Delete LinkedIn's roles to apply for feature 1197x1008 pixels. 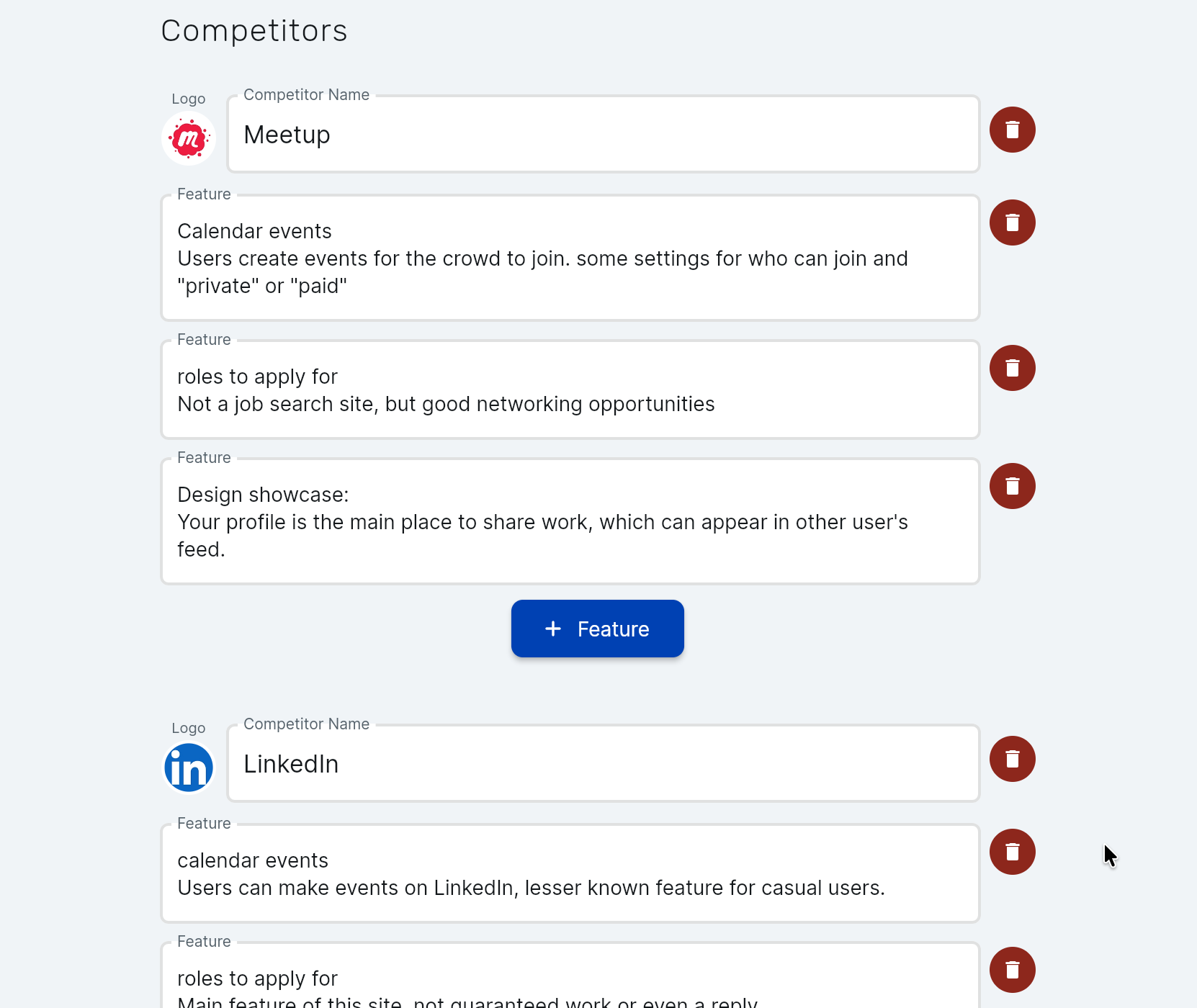click(1012, 971)
